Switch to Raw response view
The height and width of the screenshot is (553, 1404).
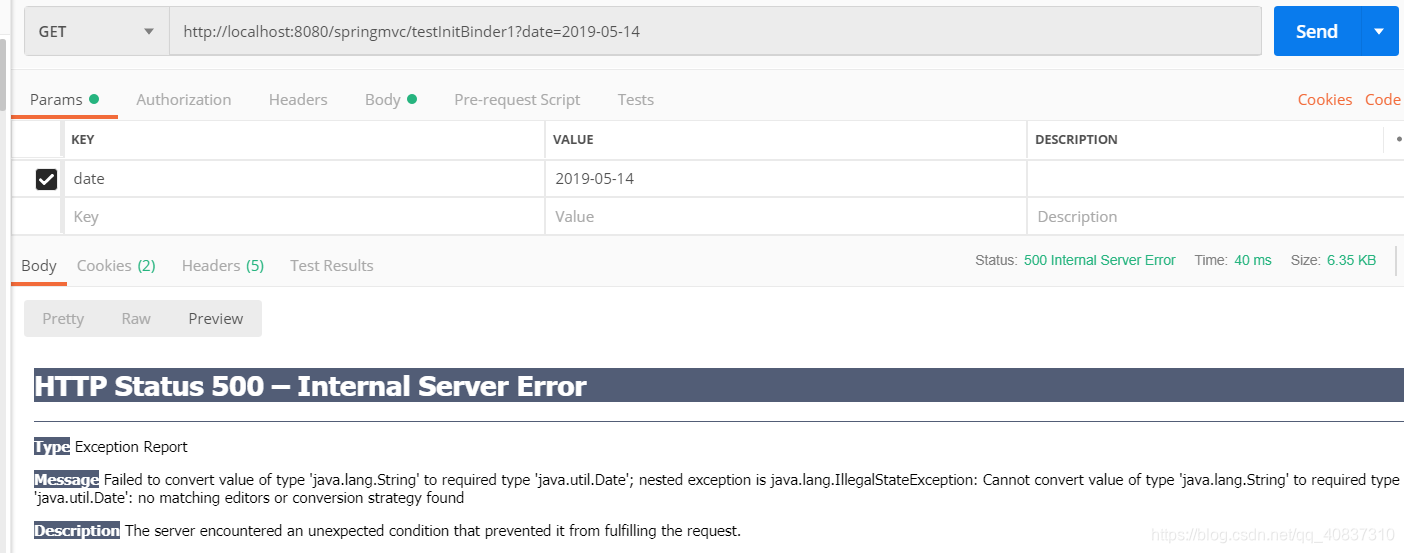pos(136,318)
